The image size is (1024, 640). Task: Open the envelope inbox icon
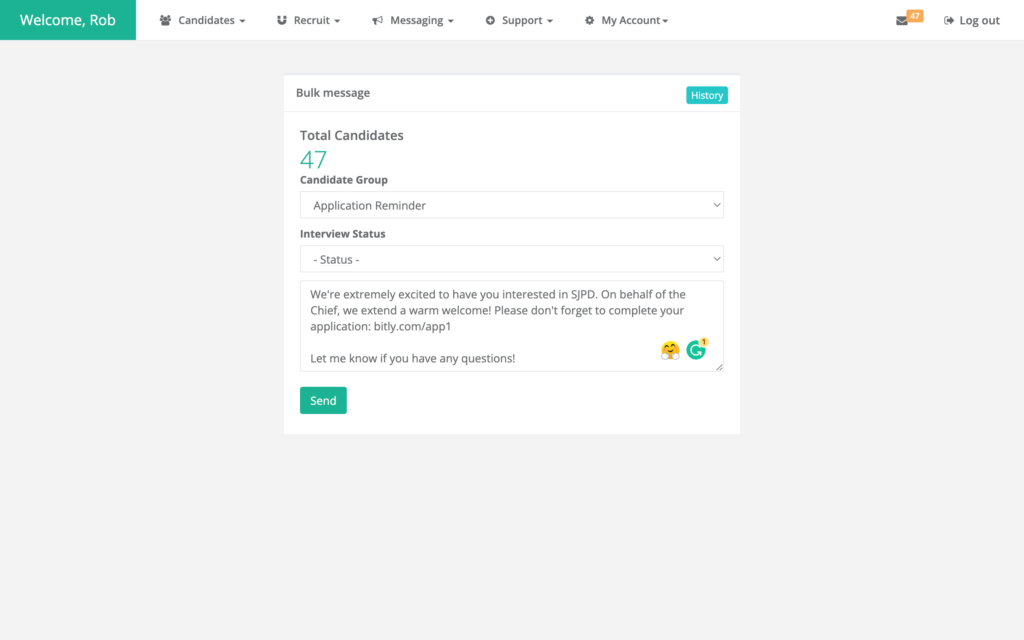click(902, 20)
